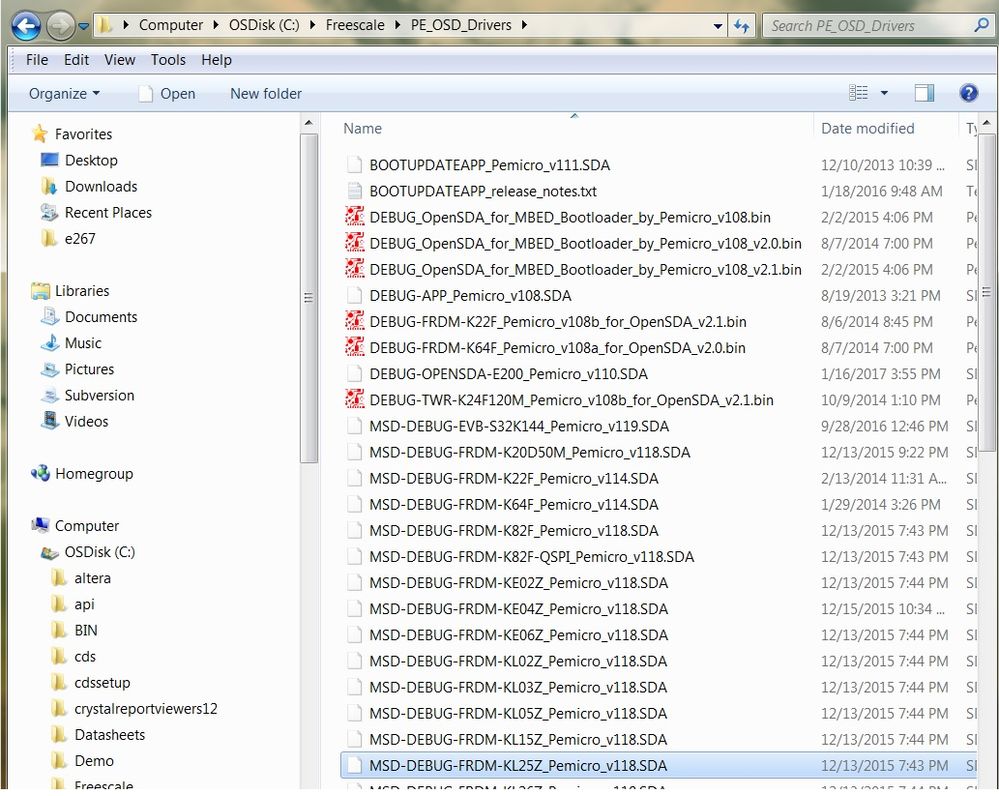Click the Downloads folder icon

(x=49, y=186)
